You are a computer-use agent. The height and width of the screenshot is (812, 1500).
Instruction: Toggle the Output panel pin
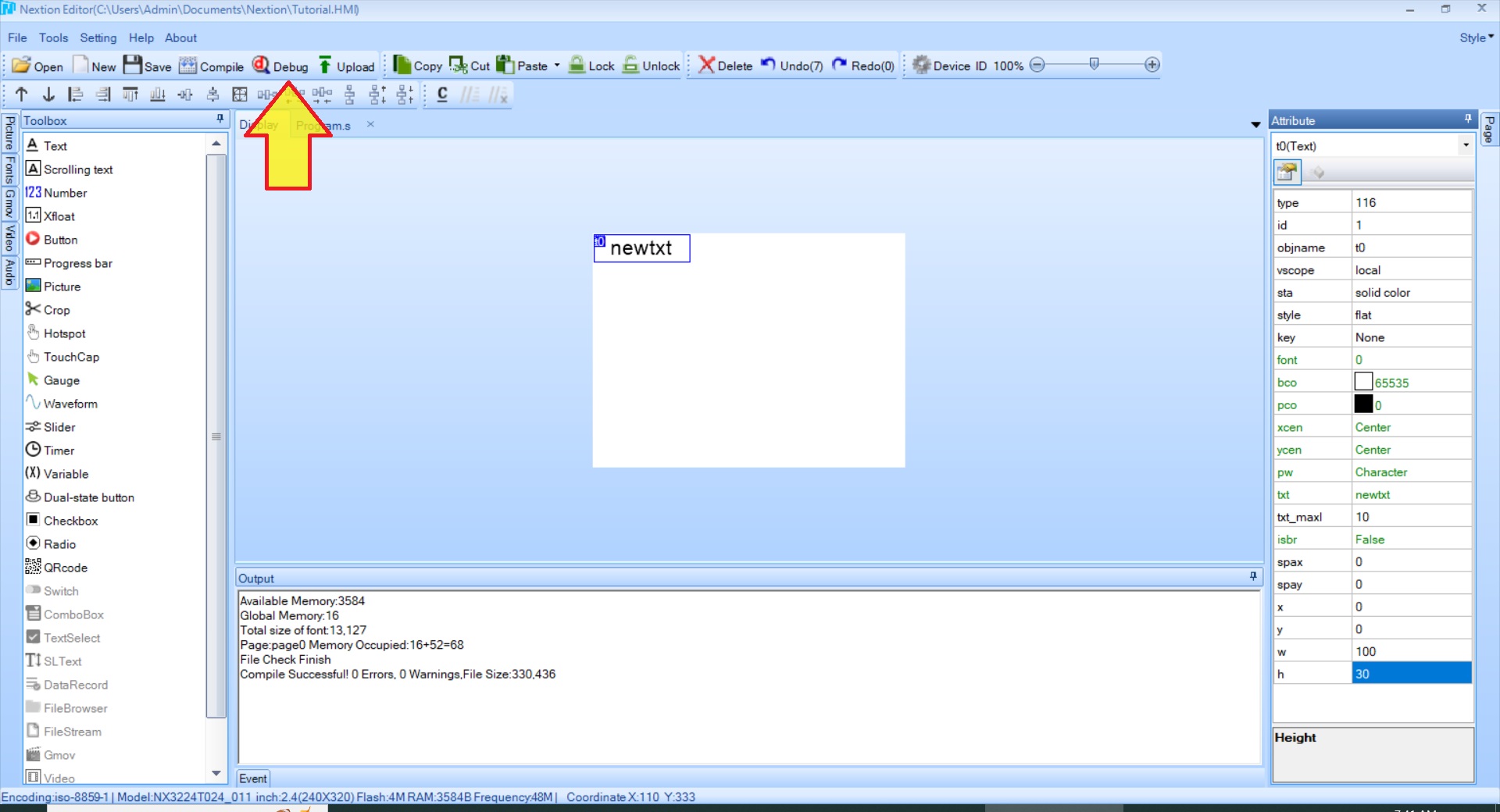[x=1253, y=577]
